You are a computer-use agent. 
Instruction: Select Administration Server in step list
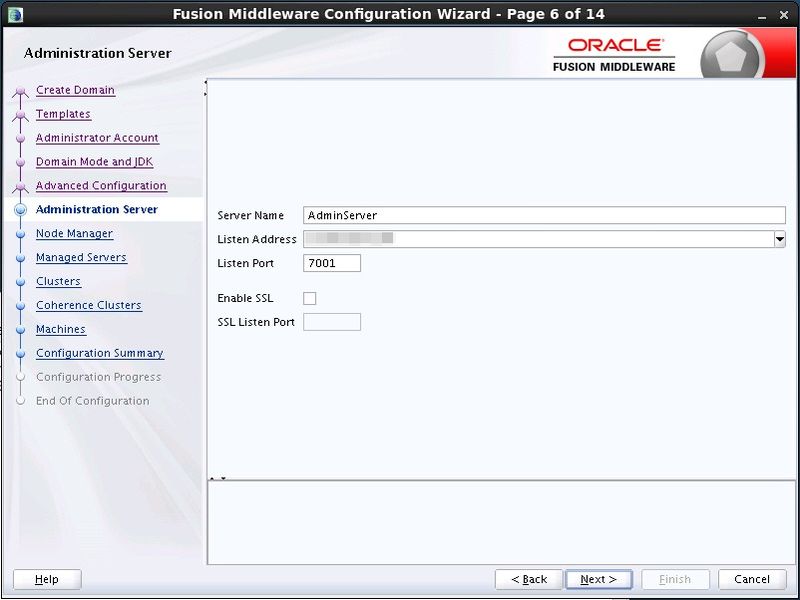[97, 209]
